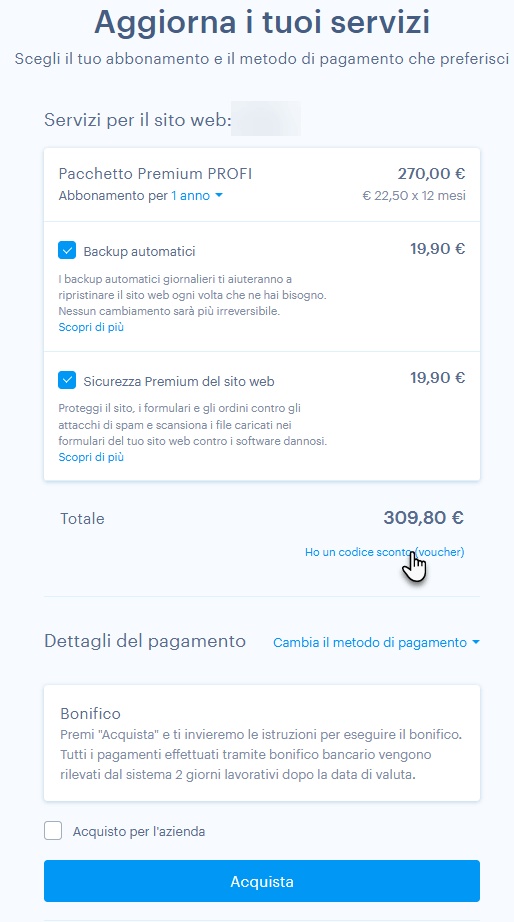
Task: Select the Bonifico payment details card
Action: [x=262, y=743]
